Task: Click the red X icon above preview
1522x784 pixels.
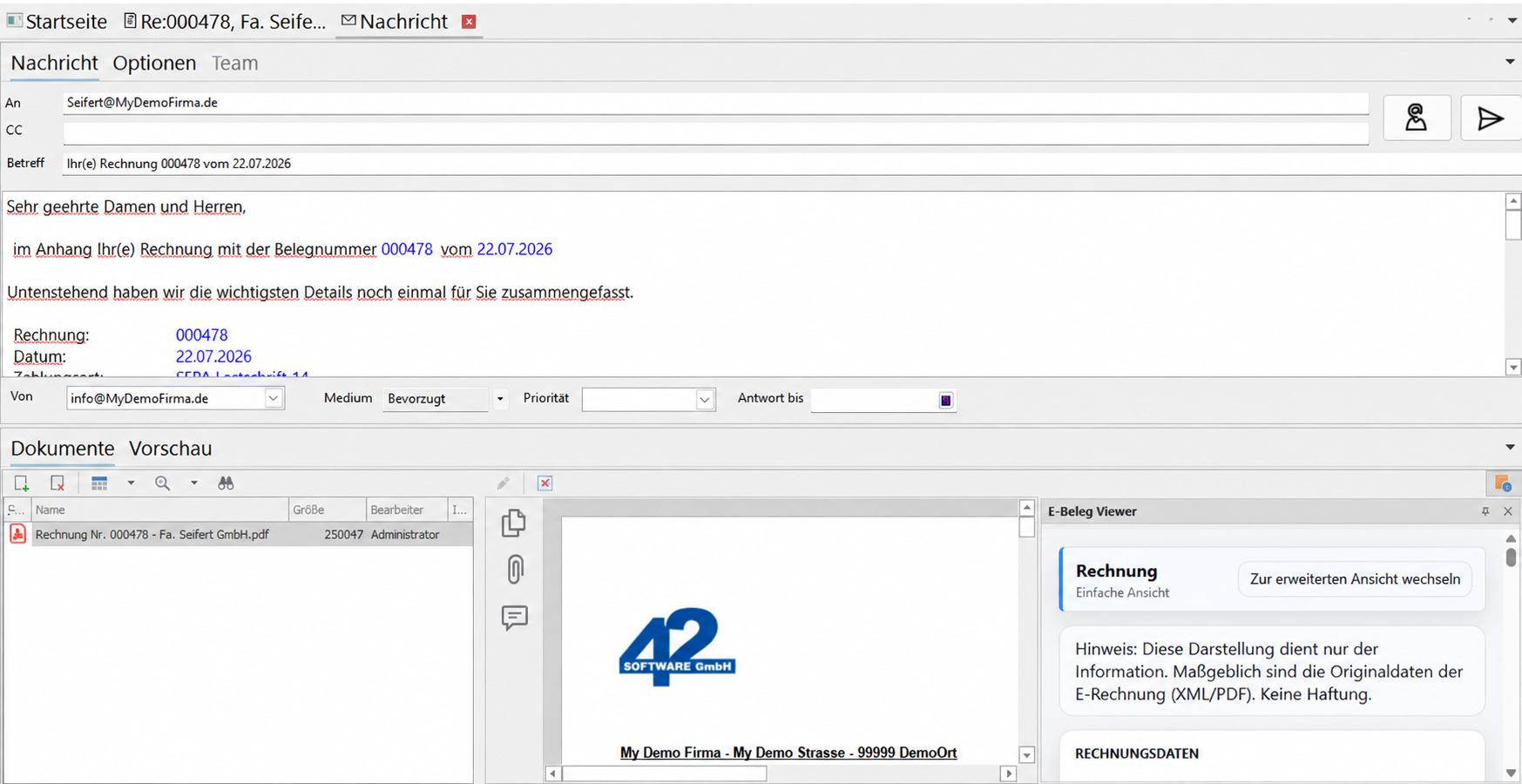Action: click(x=545, y=483)
